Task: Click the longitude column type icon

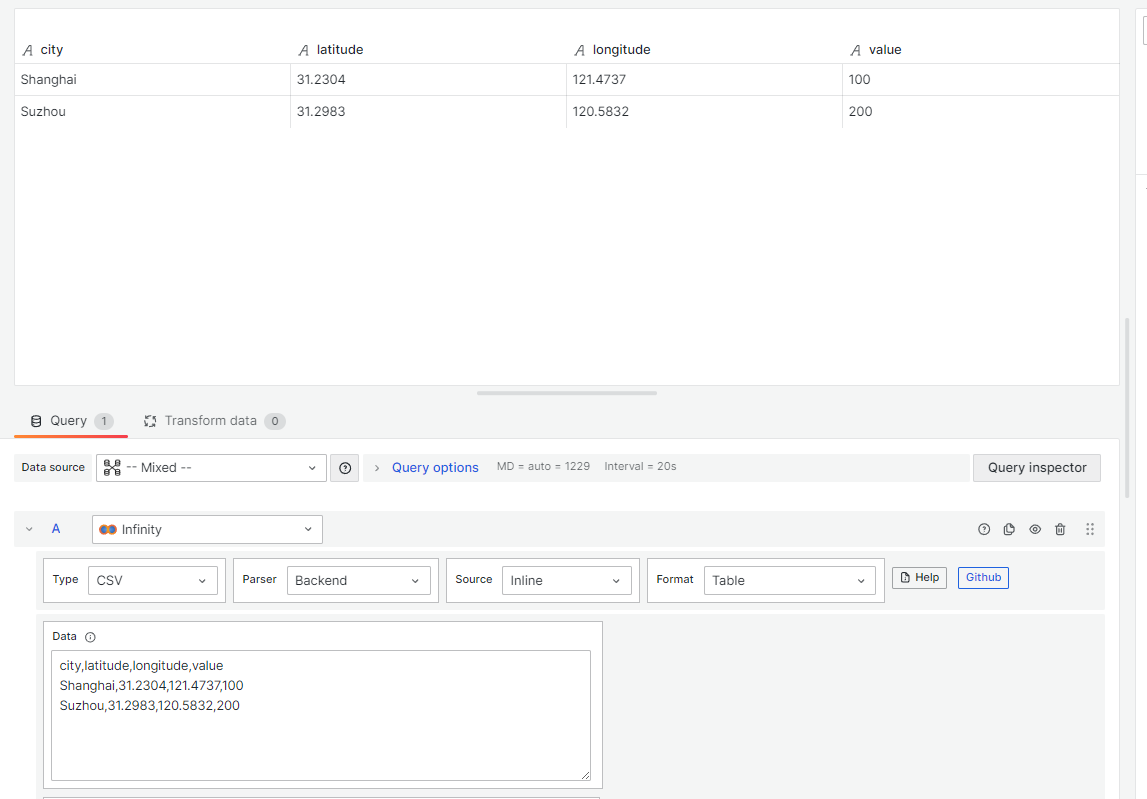Action: 579,50
